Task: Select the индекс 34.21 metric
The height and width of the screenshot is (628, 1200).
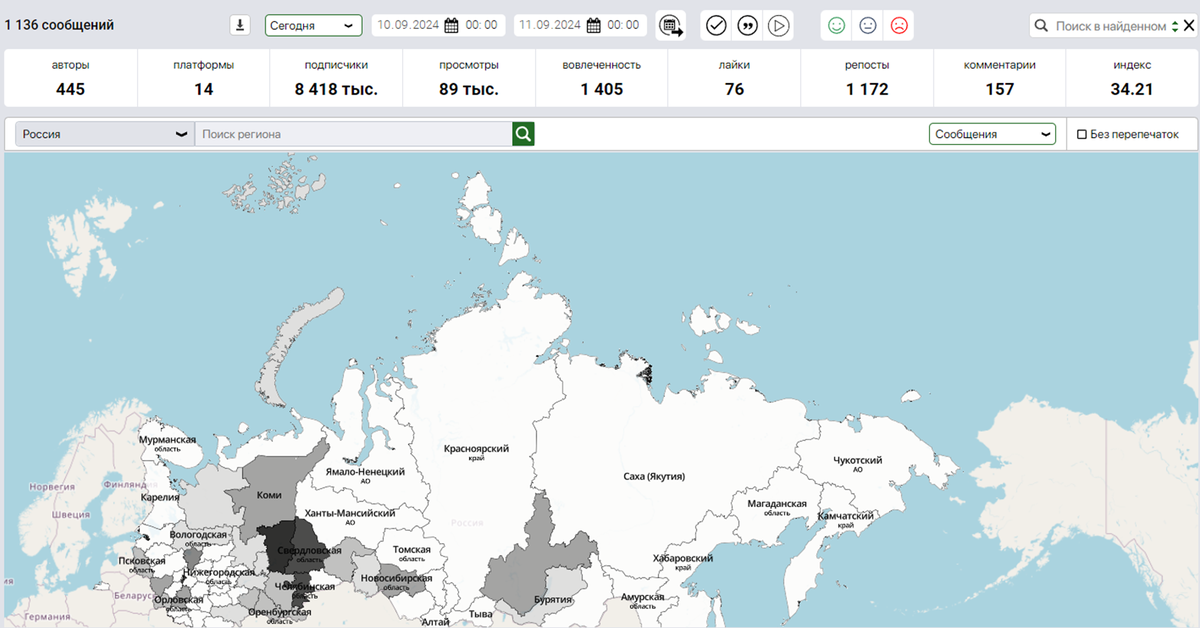Action: (x=1132, y=78)
